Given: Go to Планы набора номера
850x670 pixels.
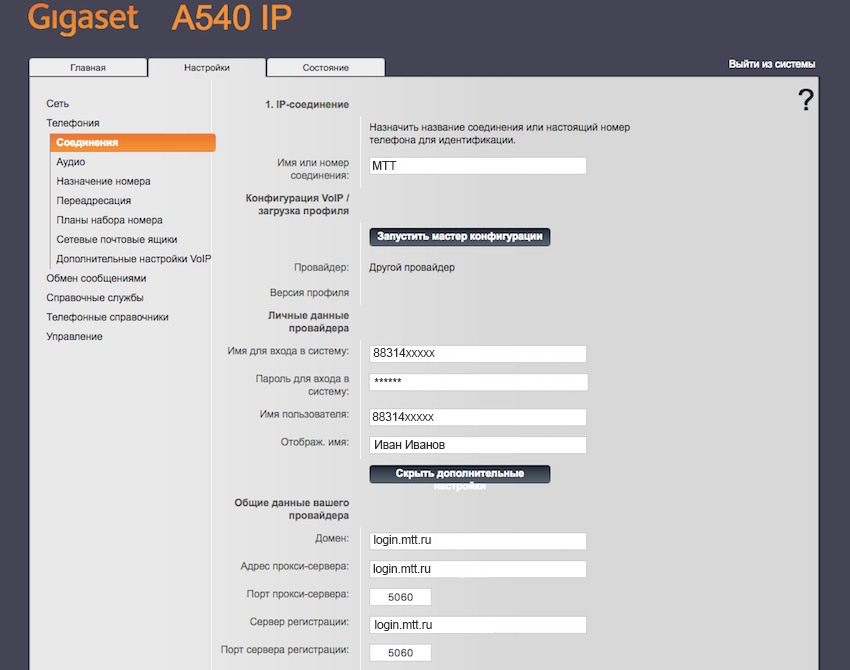Looking at the screenshot, I should [109, 220].
